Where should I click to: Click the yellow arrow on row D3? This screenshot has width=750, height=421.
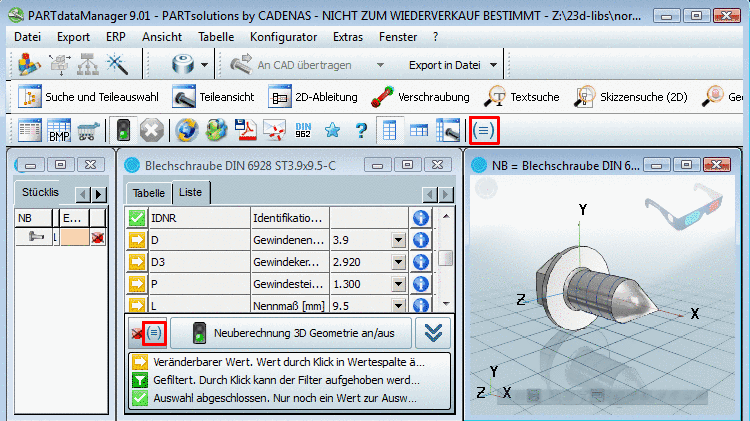[137, 262]
